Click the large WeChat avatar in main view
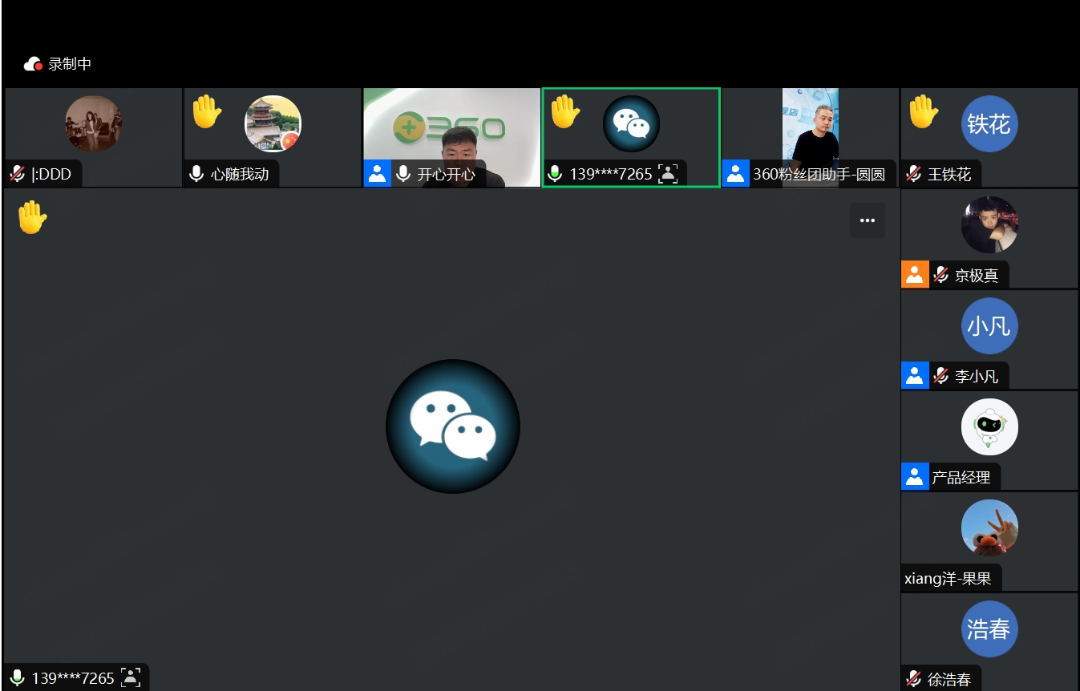 coord(453,426)
